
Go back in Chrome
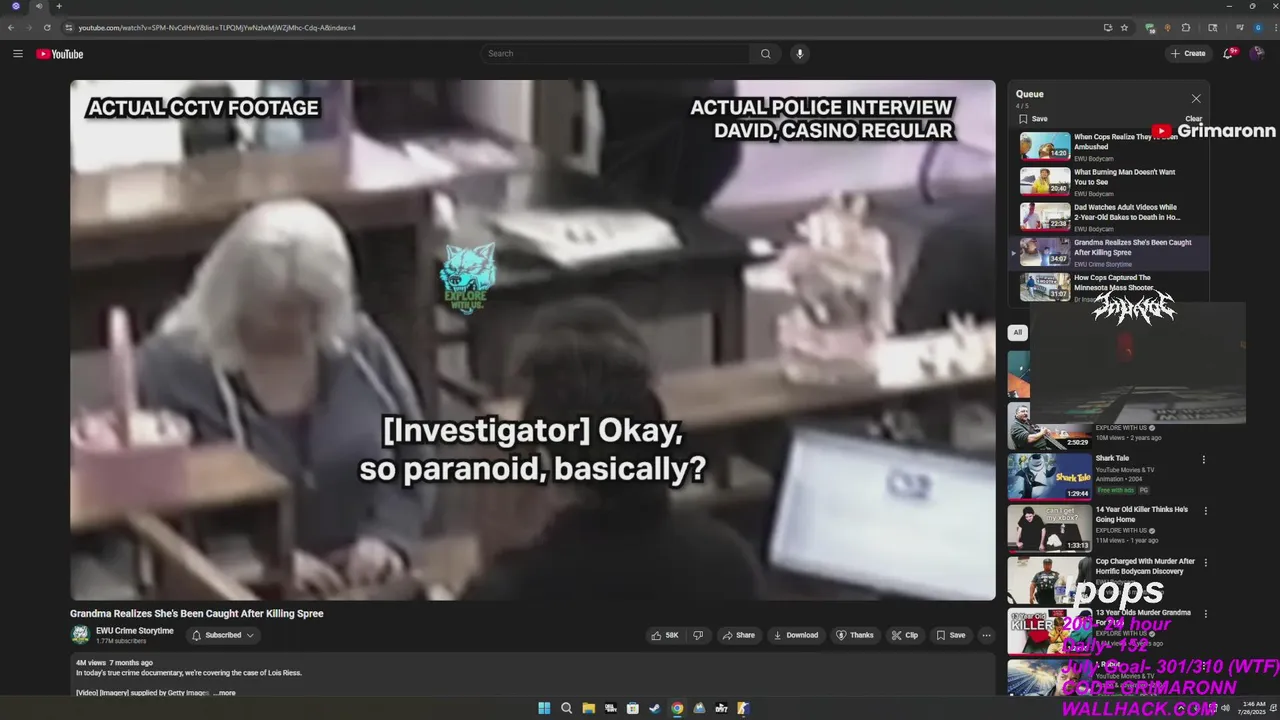click(11, 27)
